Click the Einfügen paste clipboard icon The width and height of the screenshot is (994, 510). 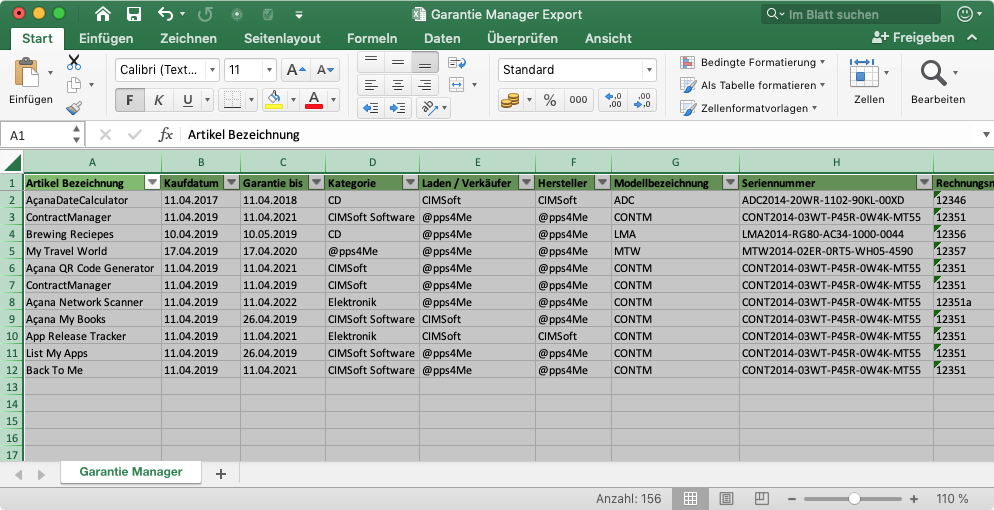(27, 72)
